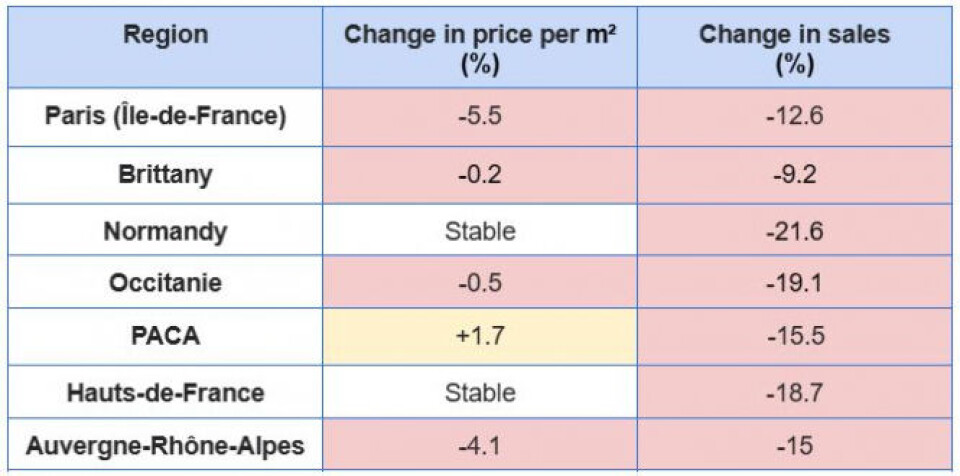Select the -9.2 sales change cell
The height and width of the screenshot is (476, 960).
pos(794,175)
